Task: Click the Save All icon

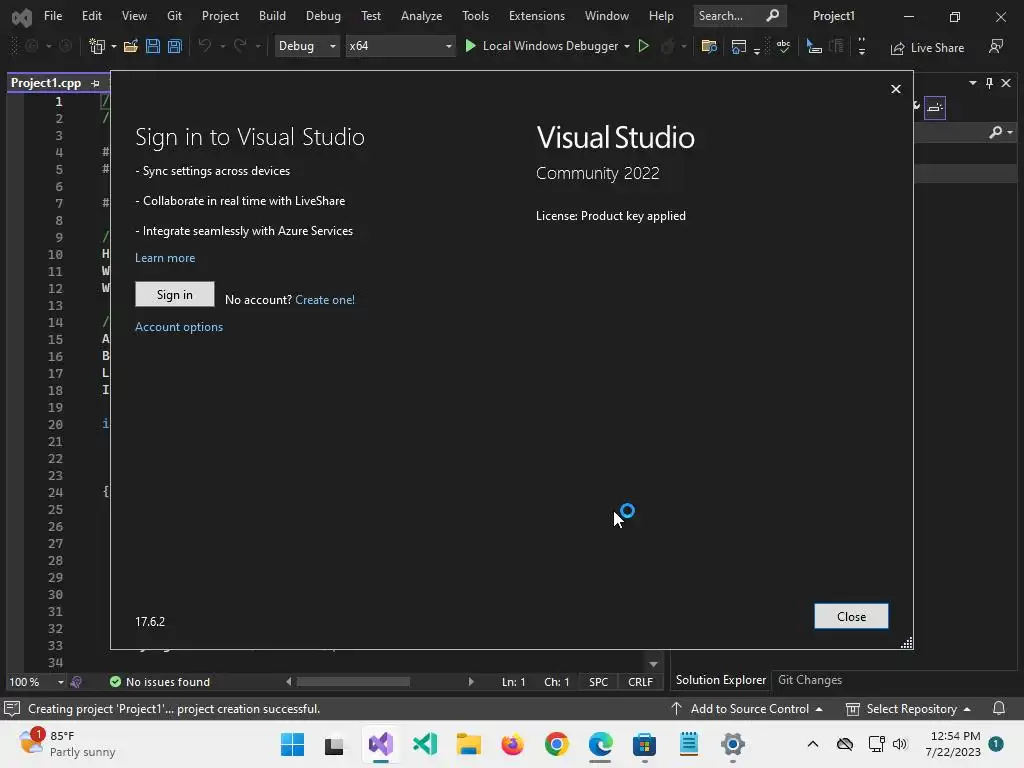Action: (174, 46)
